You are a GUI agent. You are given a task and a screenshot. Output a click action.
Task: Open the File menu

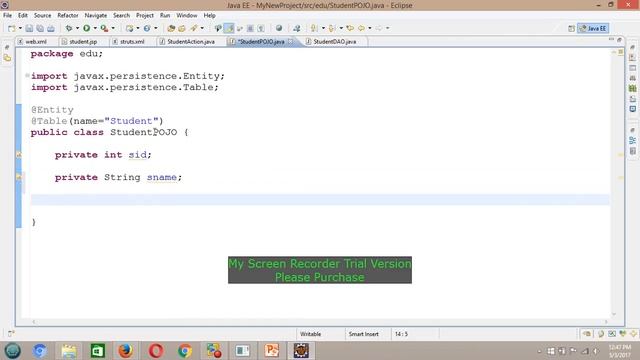[x=7, y=15]
